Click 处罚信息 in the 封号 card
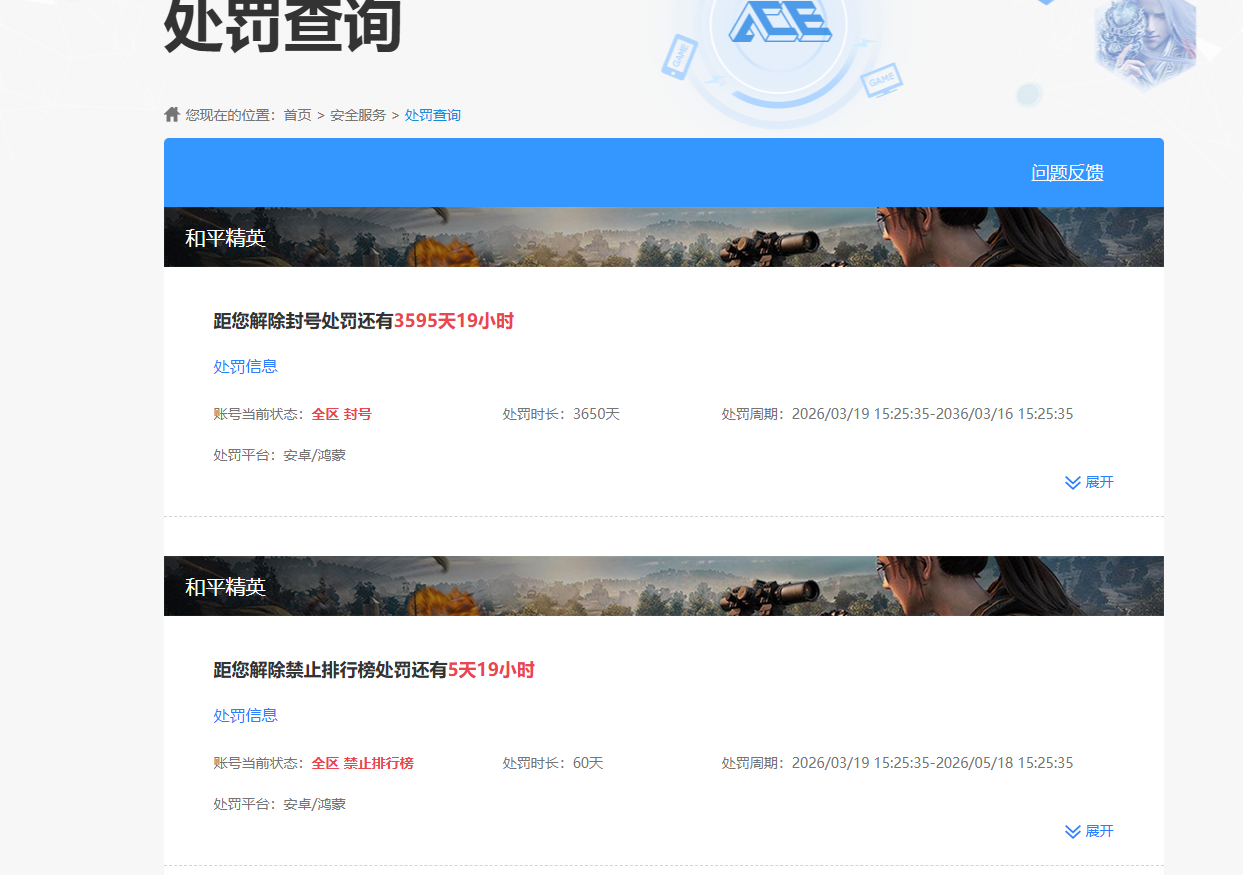This screenshot has width=1243, height=875. coord(246,366)
